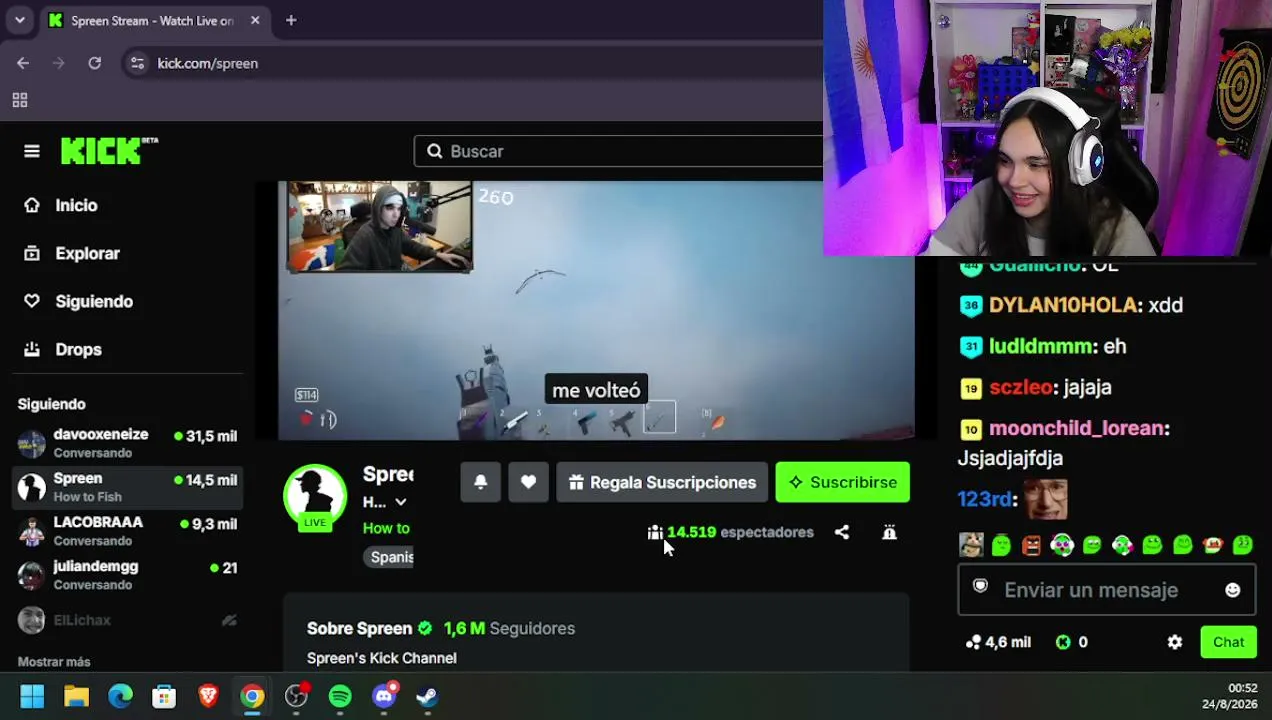Open LACOBRAAA channel from following list

pos(128,531)
